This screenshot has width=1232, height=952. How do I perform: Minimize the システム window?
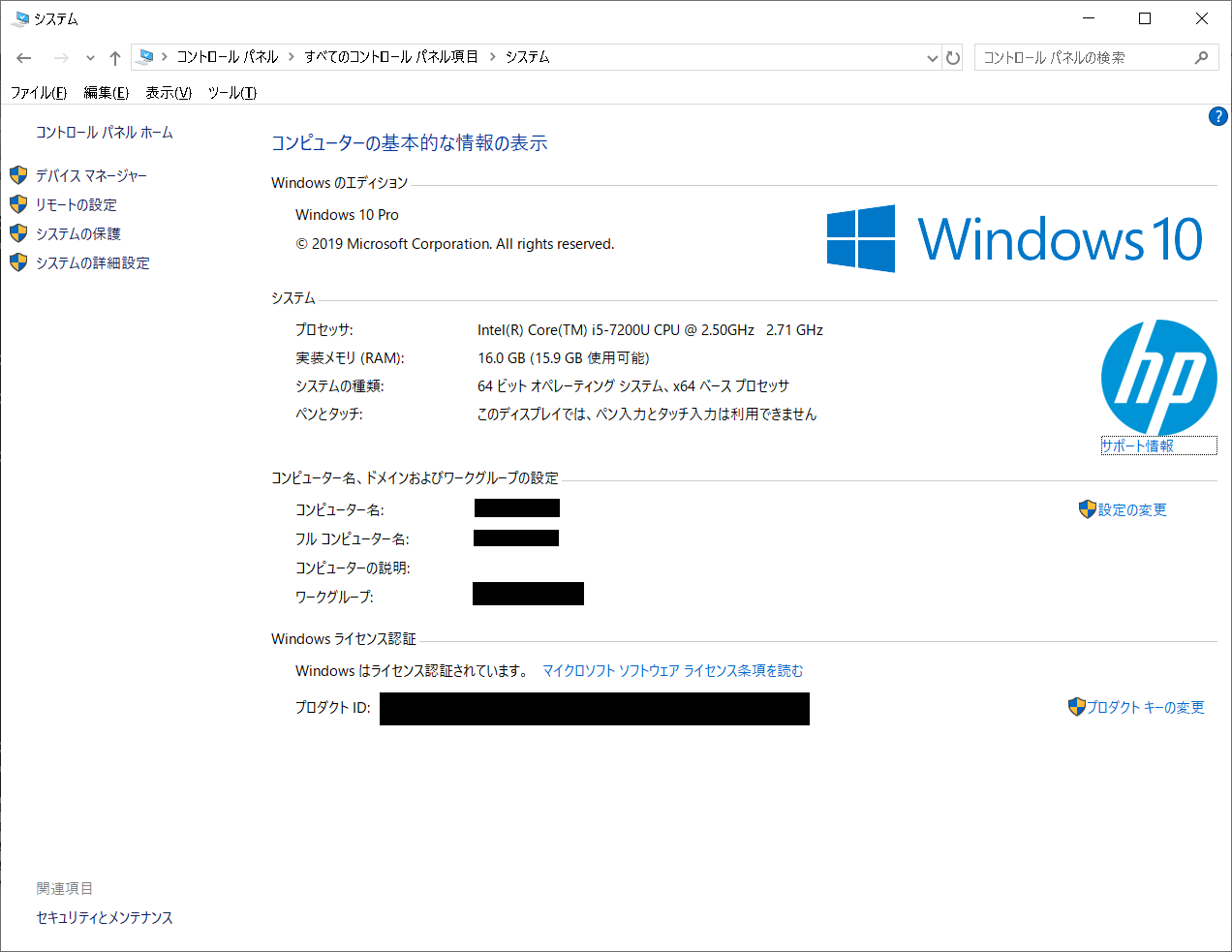click(1089, 18)
